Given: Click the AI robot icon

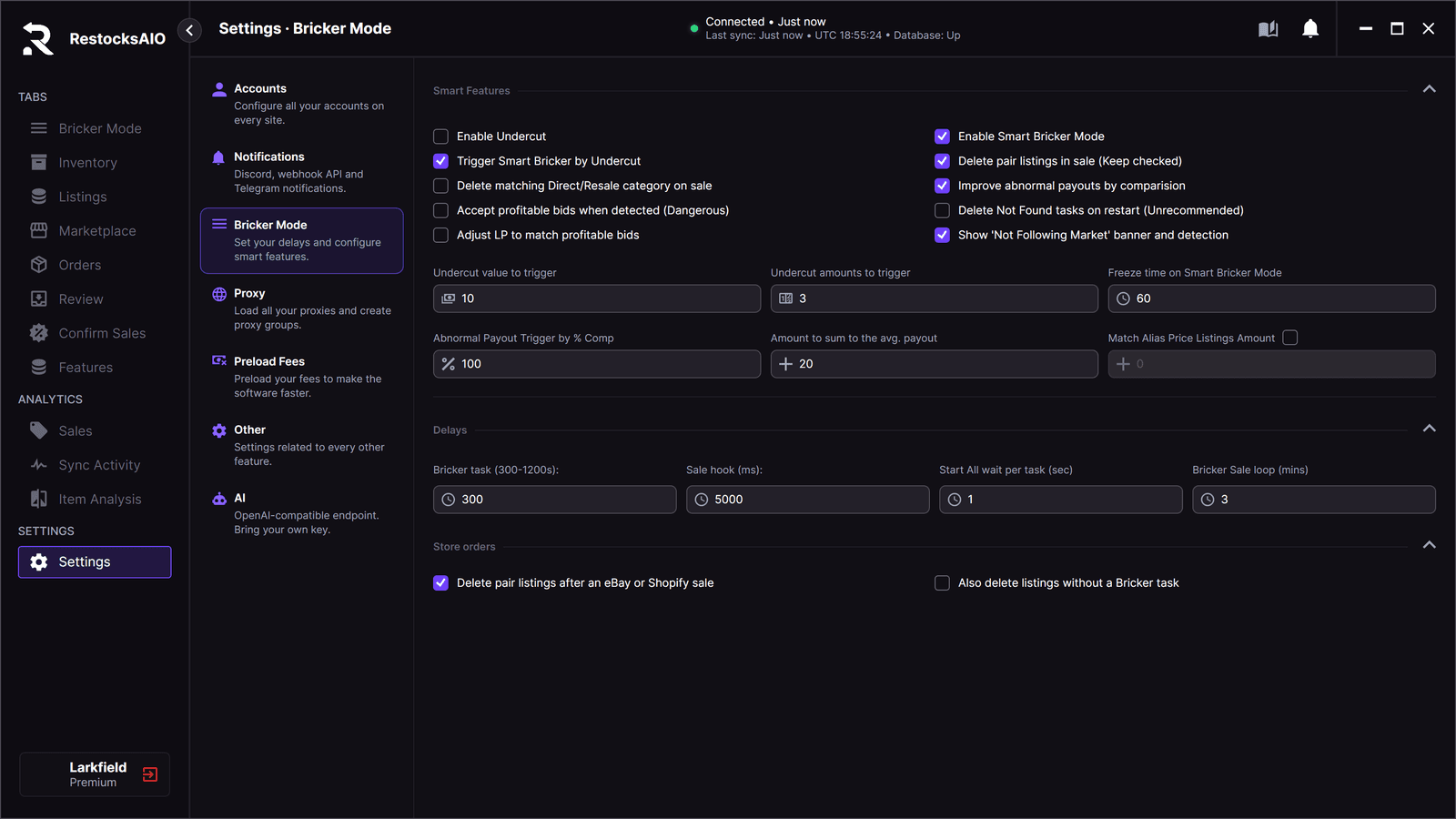Looking at the screenshot, I should click(x=219, y=499).
